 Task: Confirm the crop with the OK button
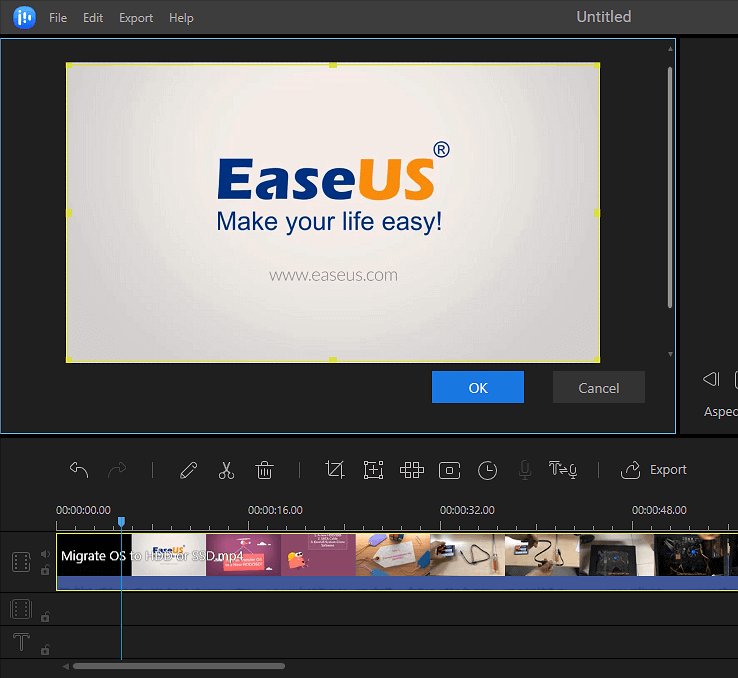point(478,387)
